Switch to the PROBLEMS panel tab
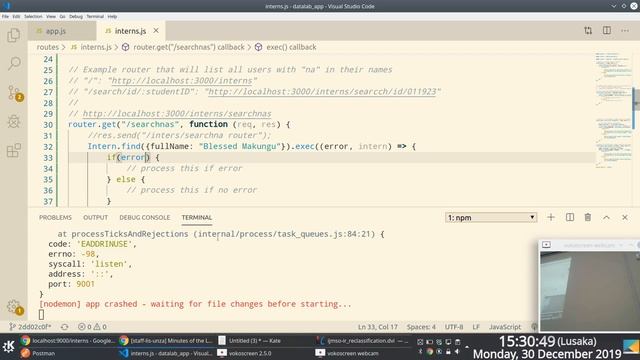The height and width of the screenshot is (360, 640). click(x=55, y=218)
